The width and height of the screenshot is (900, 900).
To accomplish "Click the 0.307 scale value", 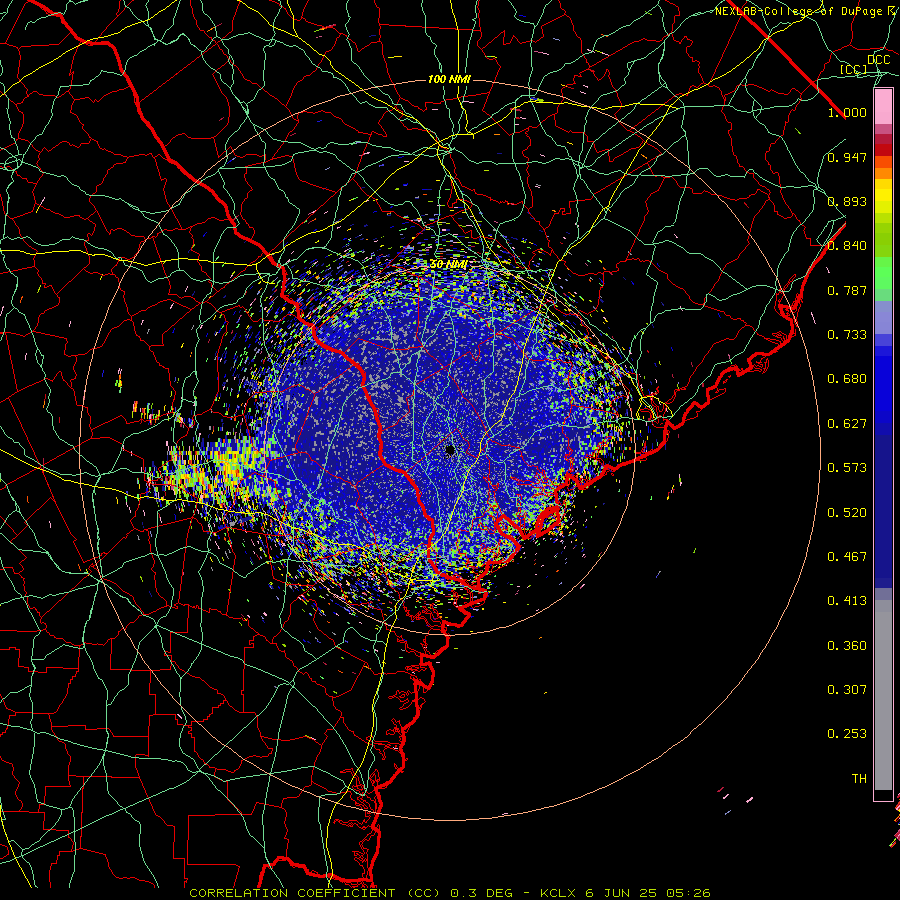I will point(847,690).
